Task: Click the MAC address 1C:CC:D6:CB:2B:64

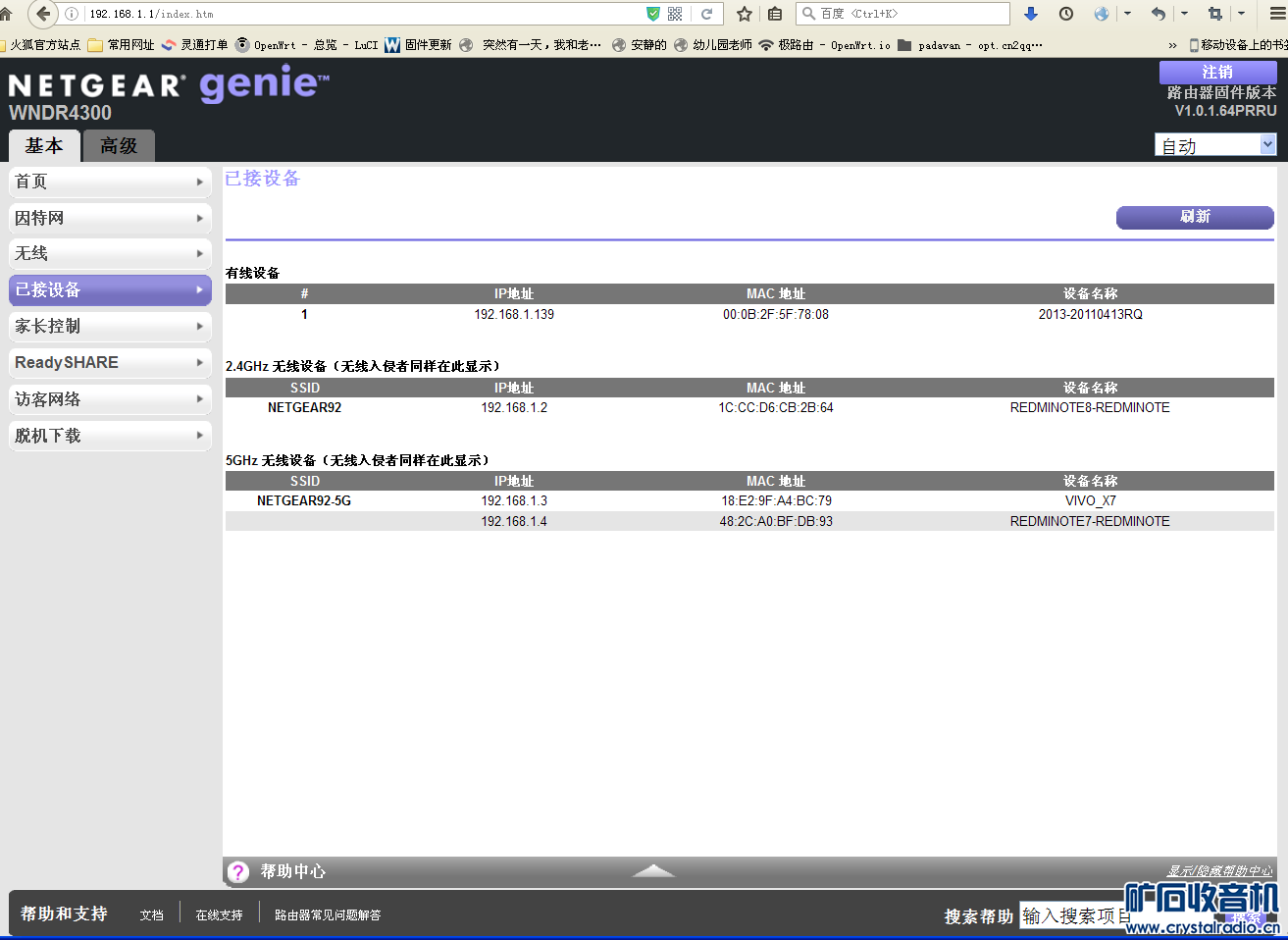Action: 776,407
